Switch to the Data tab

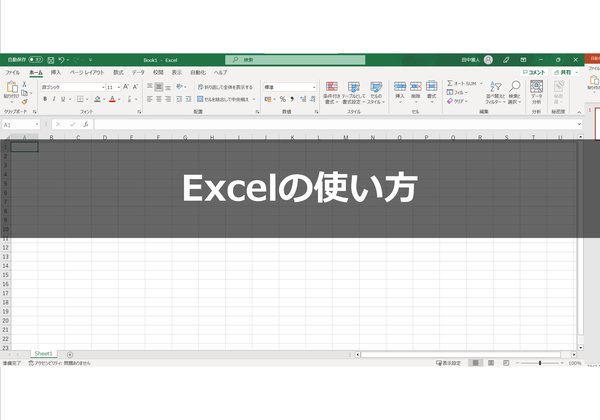pyautogui.click(x=138, y=72)
